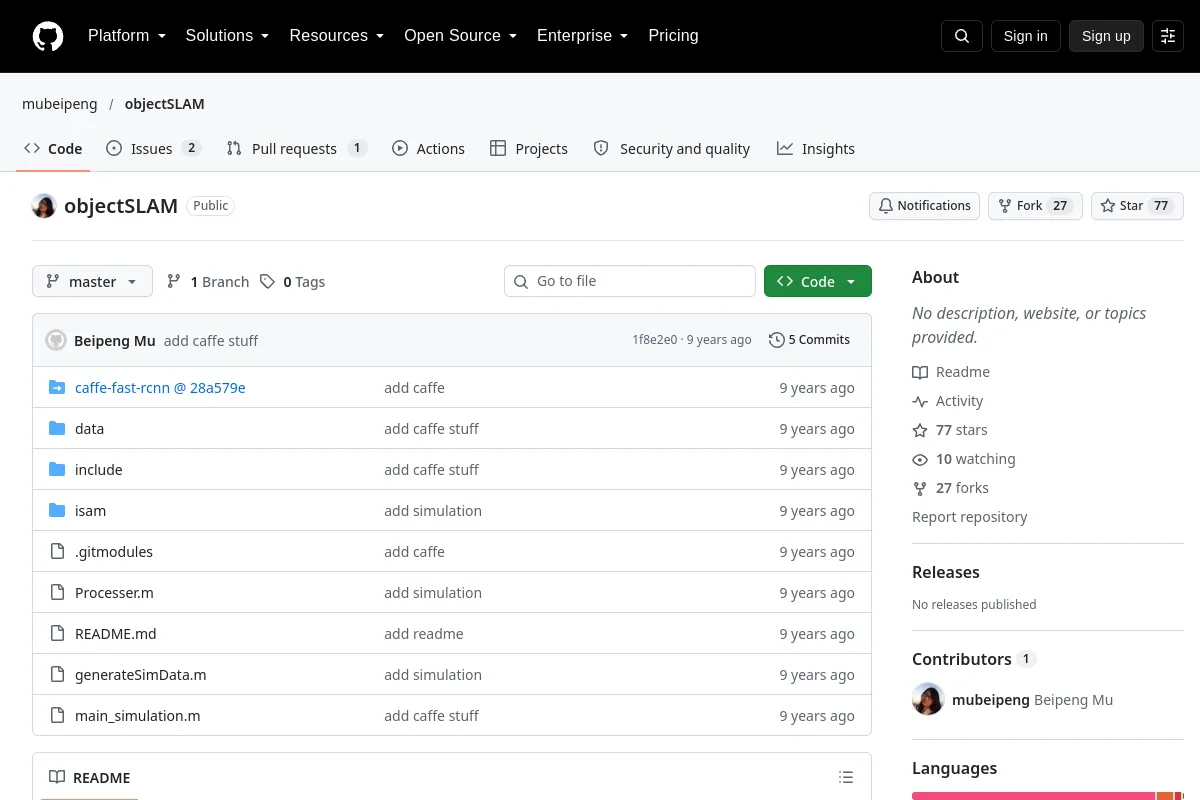Image resolution: width=1200 pixels, height=800 pixels.
Task: Click the generateSimData.m file icon
Action: click(57, 675)
